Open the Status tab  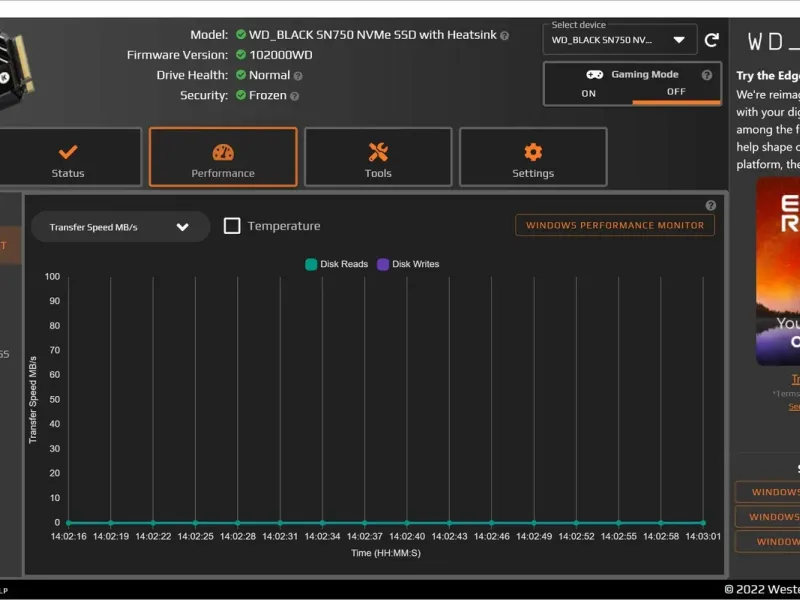(x=69, y=157)
